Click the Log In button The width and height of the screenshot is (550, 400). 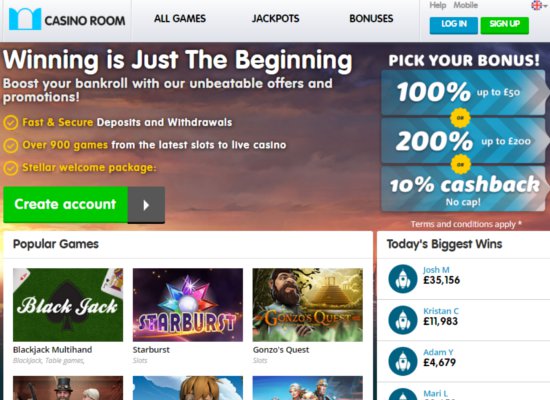pos(454,25)
